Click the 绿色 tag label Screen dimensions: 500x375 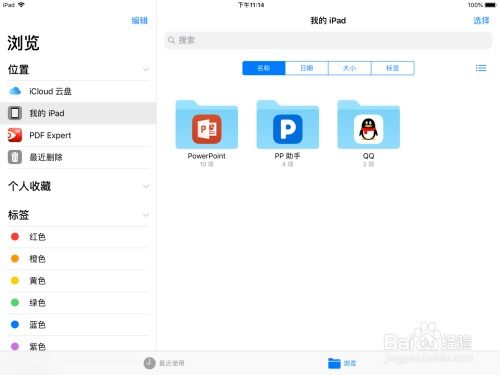coord(37,303)
